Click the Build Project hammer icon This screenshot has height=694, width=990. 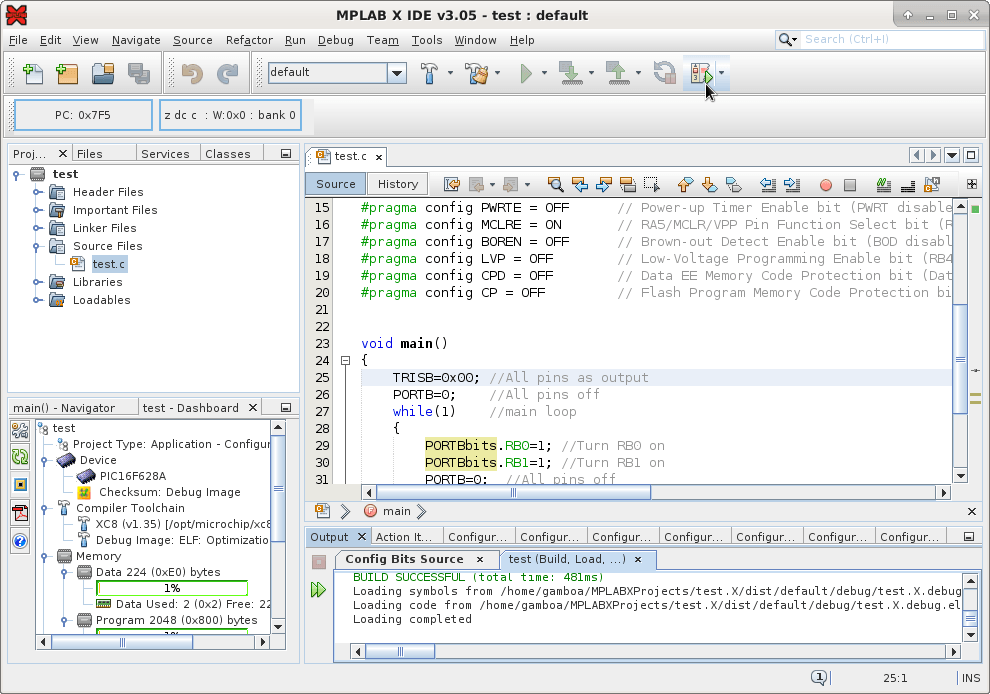[429, 73]
